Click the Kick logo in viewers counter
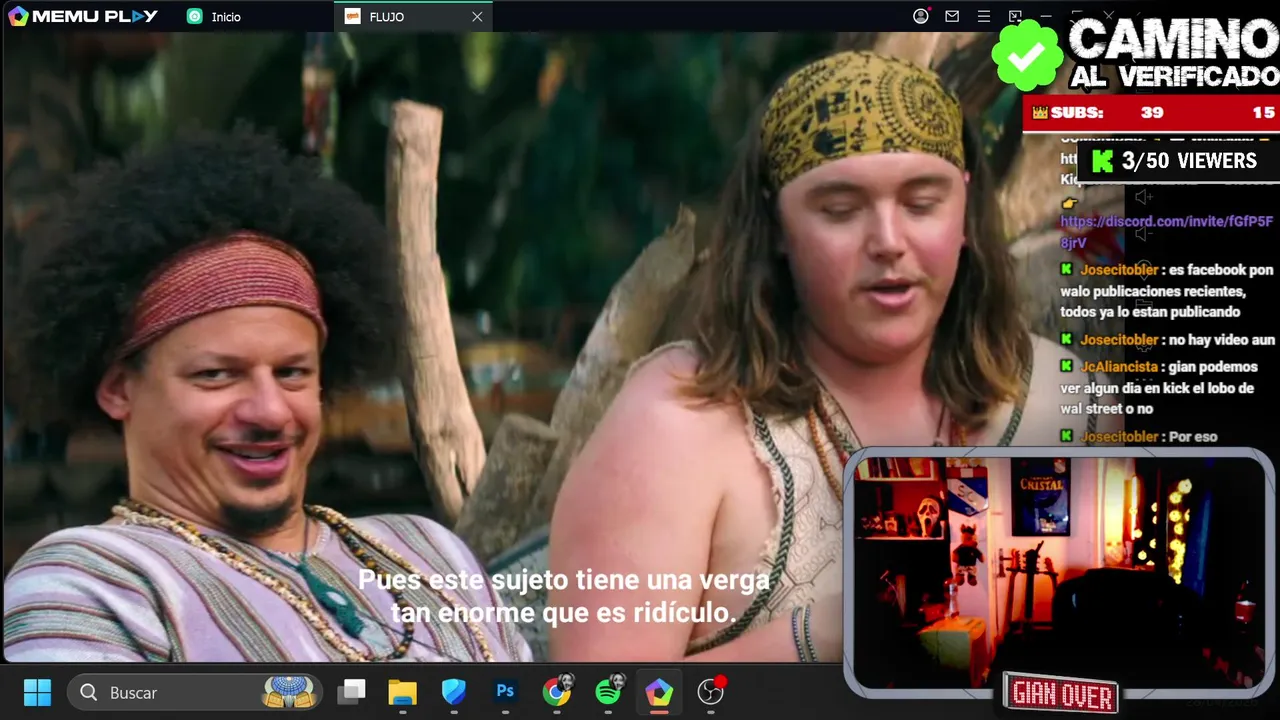Image resolution: width=1280 pixels, height=720 pixels. tap(1102, 162)
